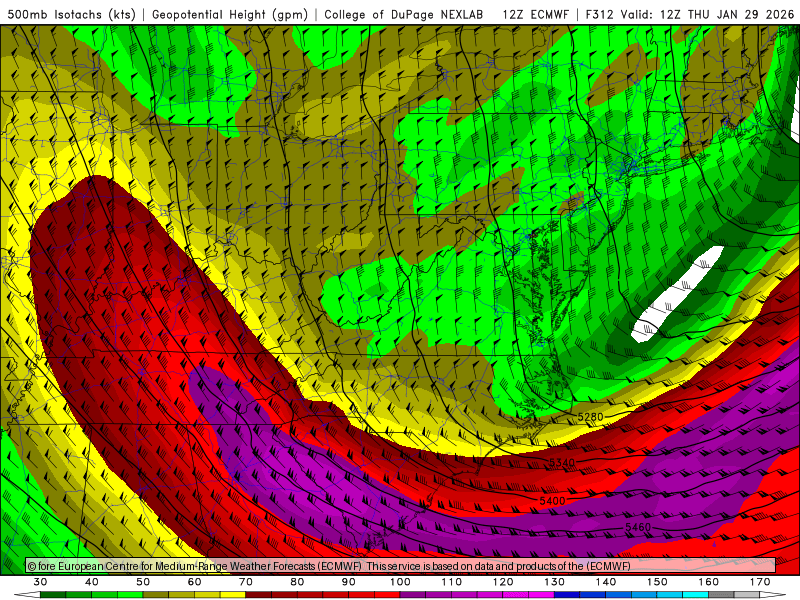Click the 90 value on the color scale
The width and height of the screenshot is (800, 600).
tap(348, 582)
